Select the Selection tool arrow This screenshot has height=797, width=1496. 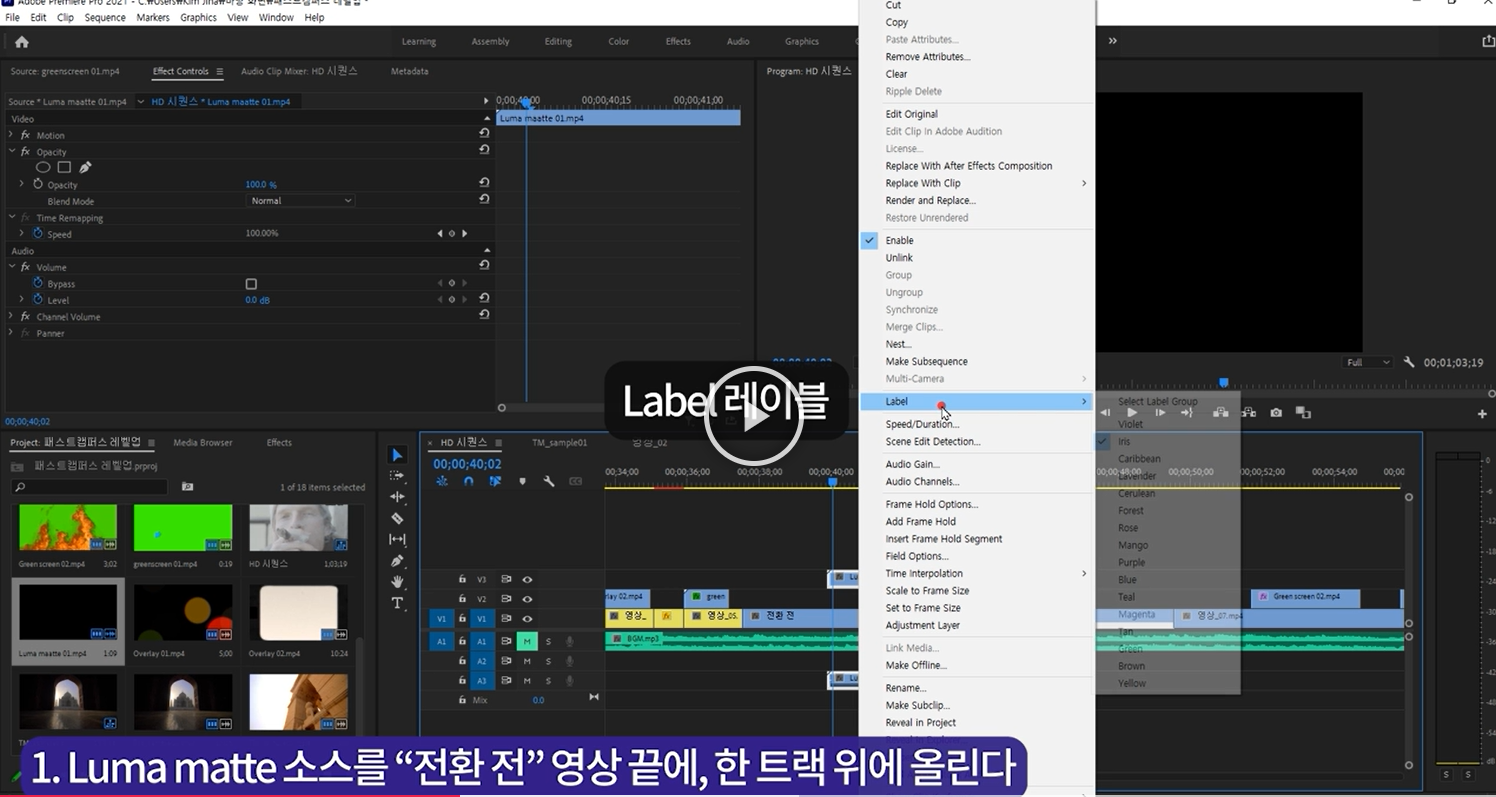coord(397,455)
